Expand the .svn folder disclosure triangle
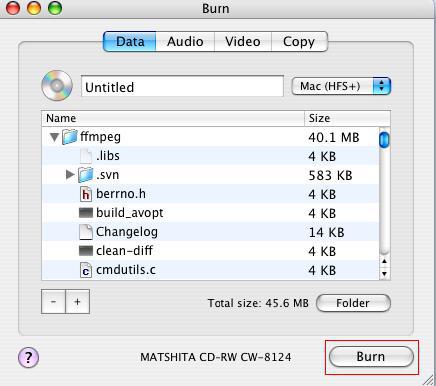436x386 pixels. click(x=70, y=174)
